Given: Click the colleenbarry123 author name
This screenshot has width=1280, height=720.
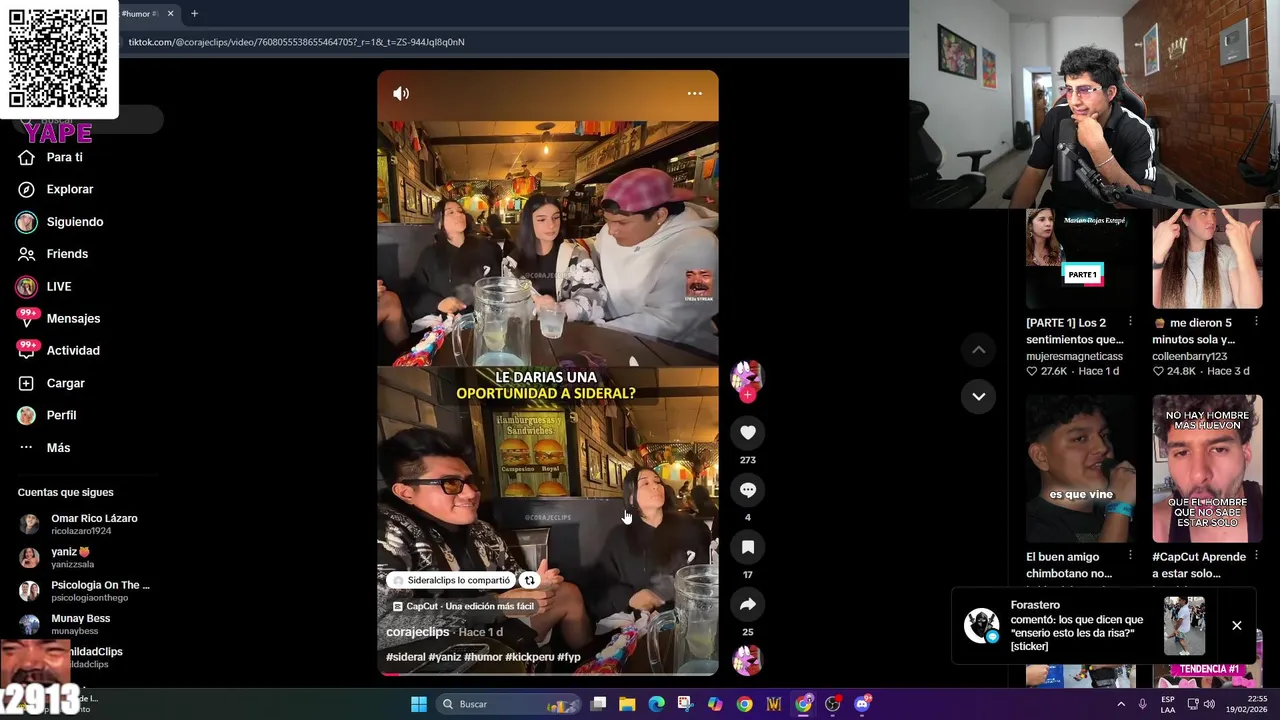Looking at the screenshot, I should (x=1189, y=356).
